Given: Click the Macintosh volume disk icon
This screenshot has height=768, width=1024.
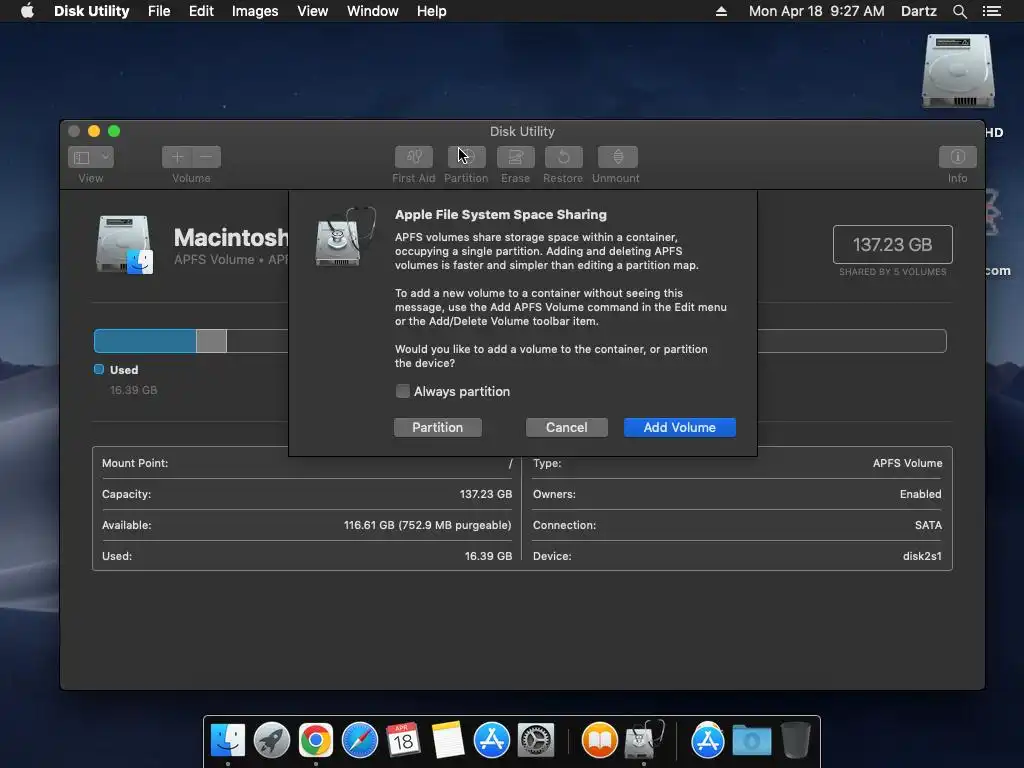Looking at the screenshot, I should pyautogui.click(x=124, y=244).
